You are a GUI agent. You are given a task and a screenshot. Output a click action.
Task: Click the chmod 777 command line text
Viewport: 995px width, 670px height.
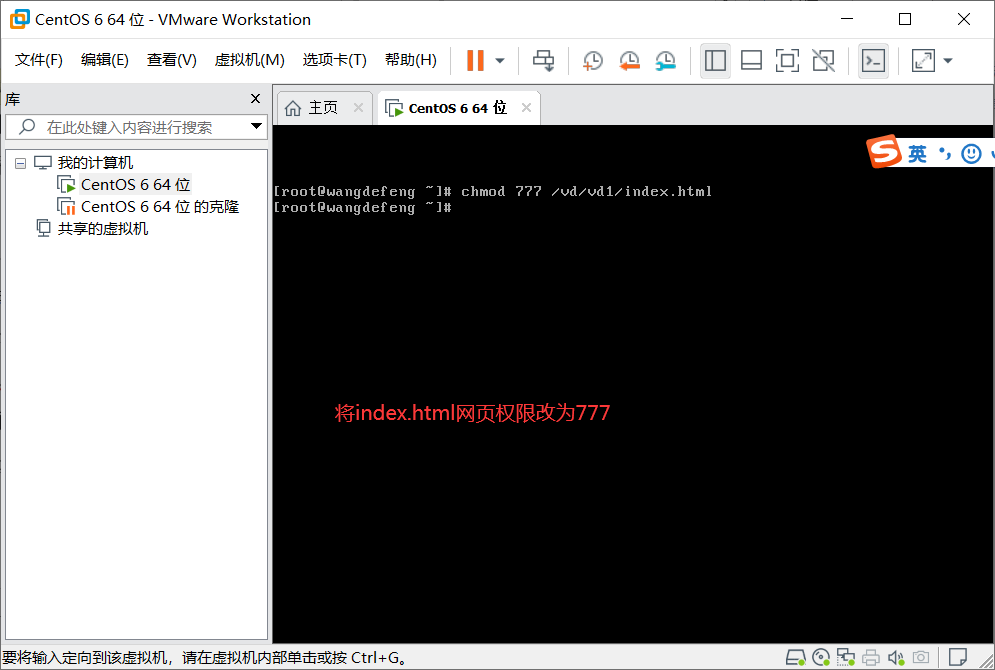point(586,191)
